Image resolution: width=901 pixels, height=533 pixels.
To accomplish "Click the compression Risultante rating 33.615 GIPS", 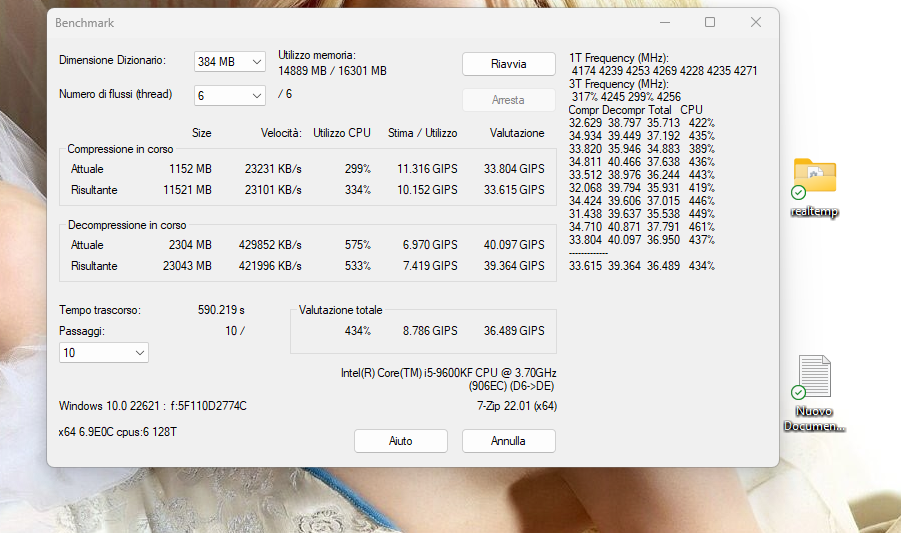I will tap(514, 190).
